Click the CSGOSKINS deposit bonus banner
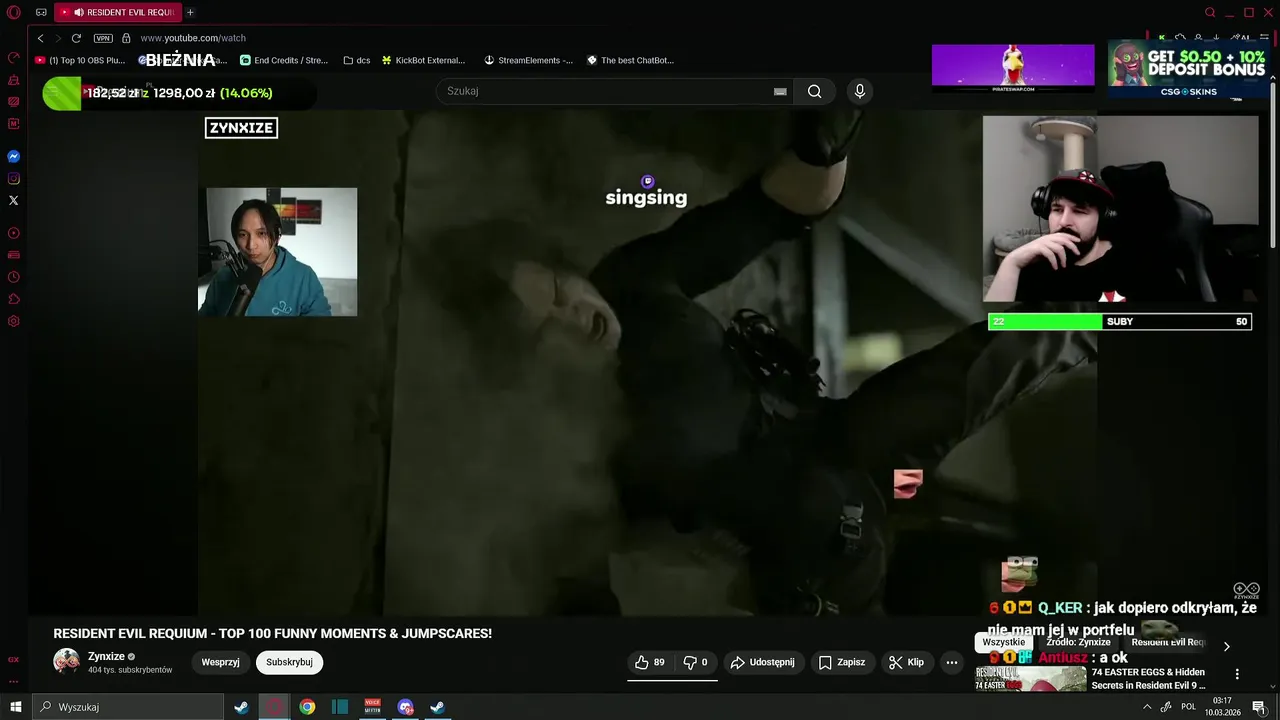The width and height of the screenshot is (1280, 720). pos(1188,70)
